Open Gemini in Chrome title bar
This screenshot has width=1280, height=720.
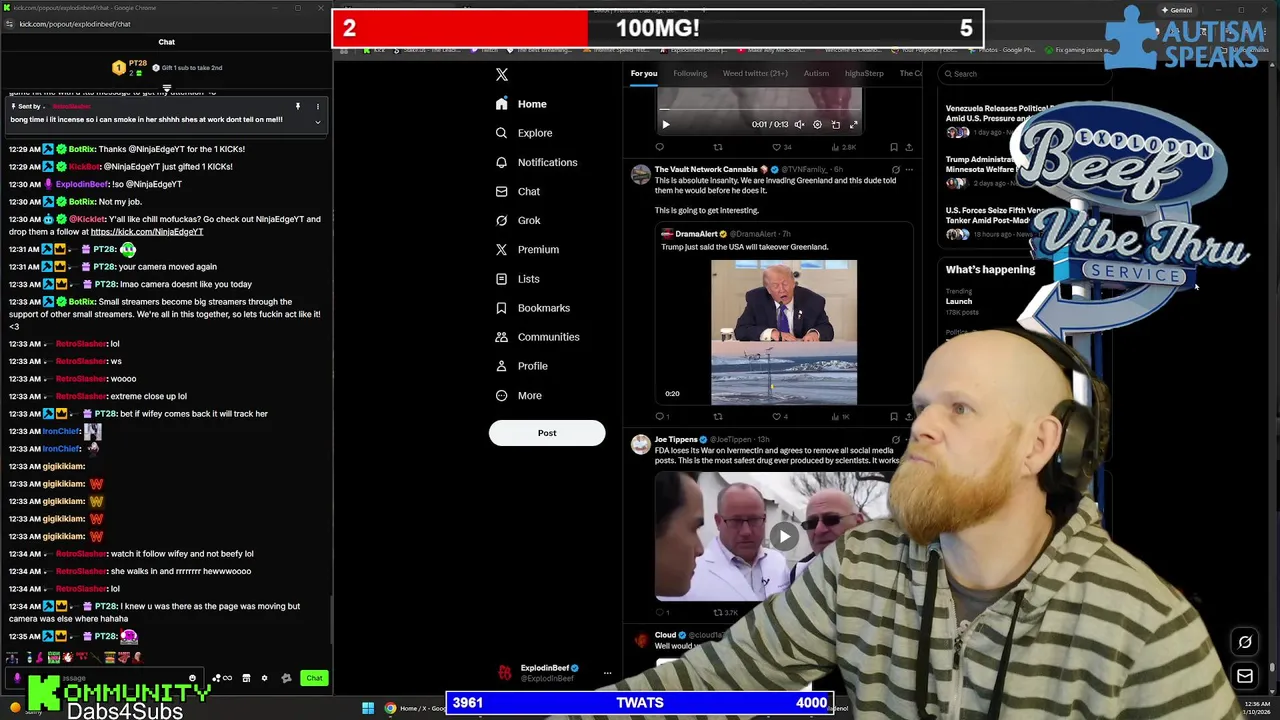(1176, 10)
